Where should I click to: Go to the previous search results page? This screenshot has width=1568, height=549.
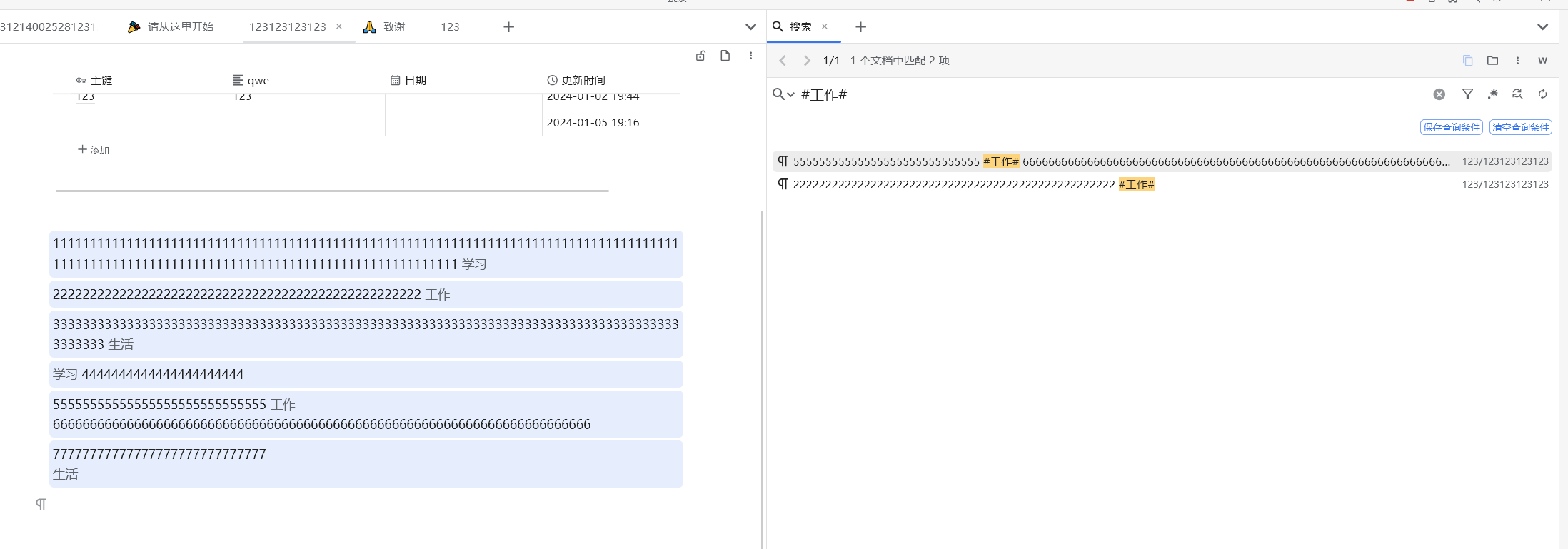tap(783, 61)
